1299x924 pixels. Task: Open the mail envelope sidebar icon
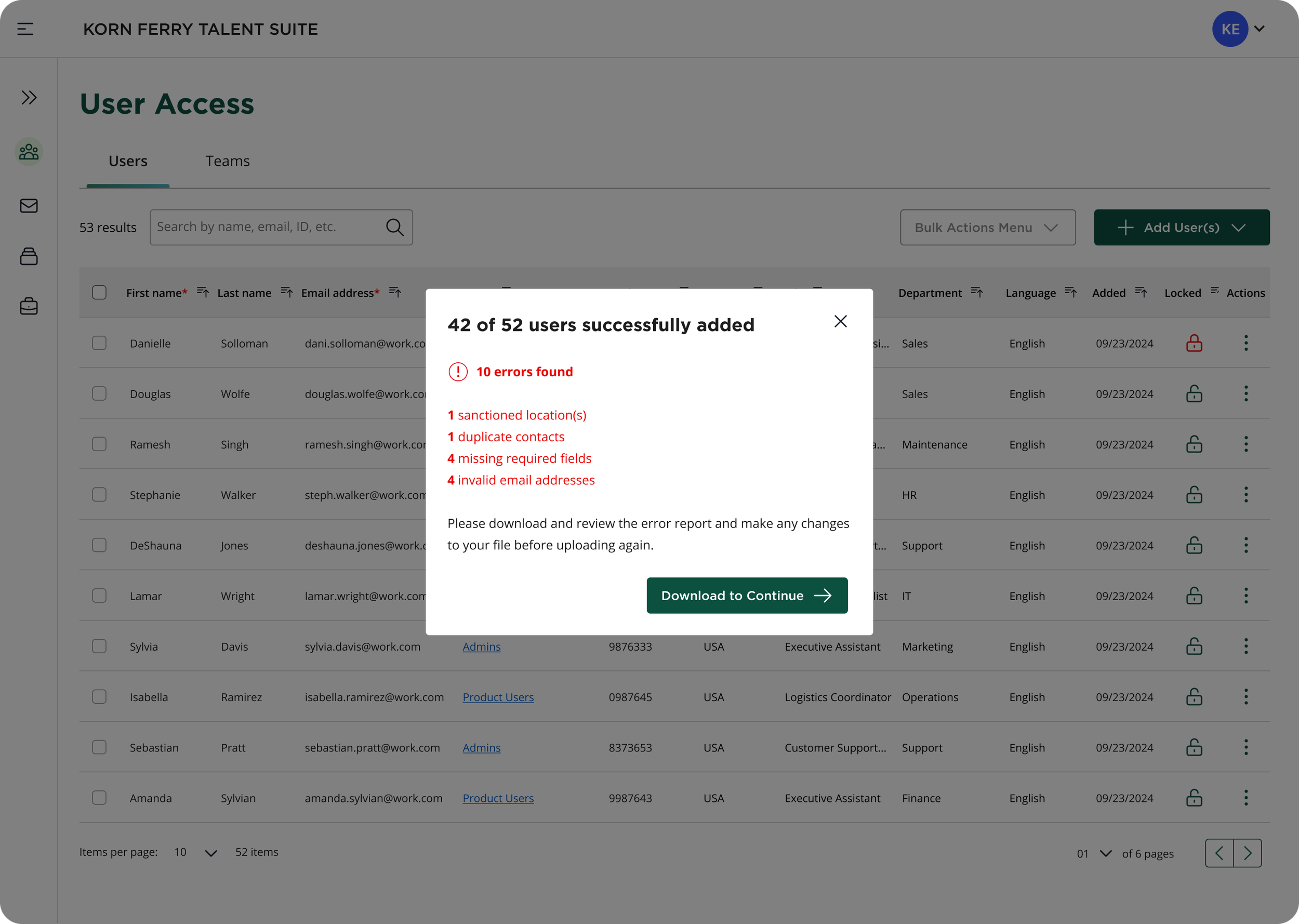coord(29,205)
